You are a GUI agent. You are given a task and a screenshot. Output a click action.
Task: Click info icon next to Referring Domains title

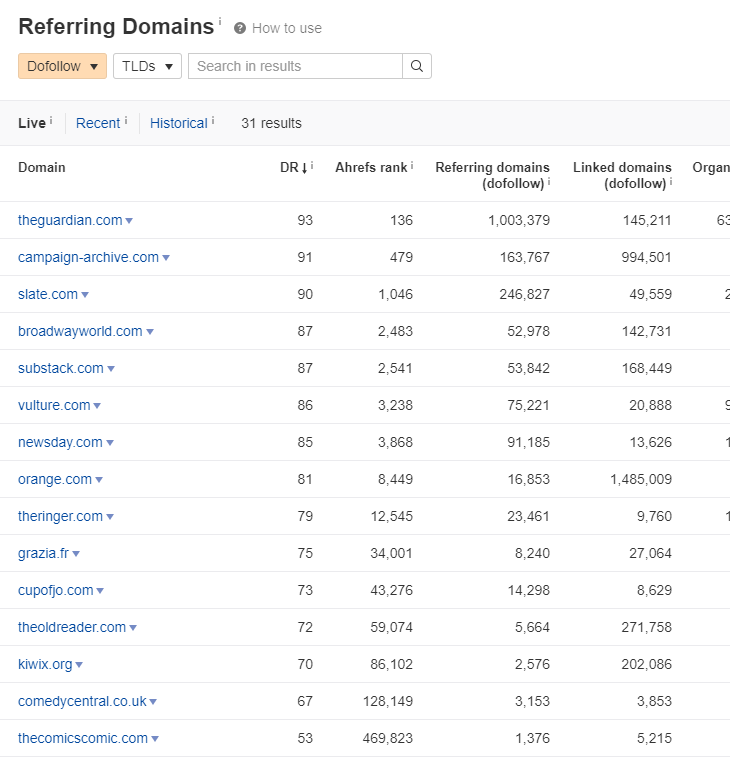coord(220,21)
